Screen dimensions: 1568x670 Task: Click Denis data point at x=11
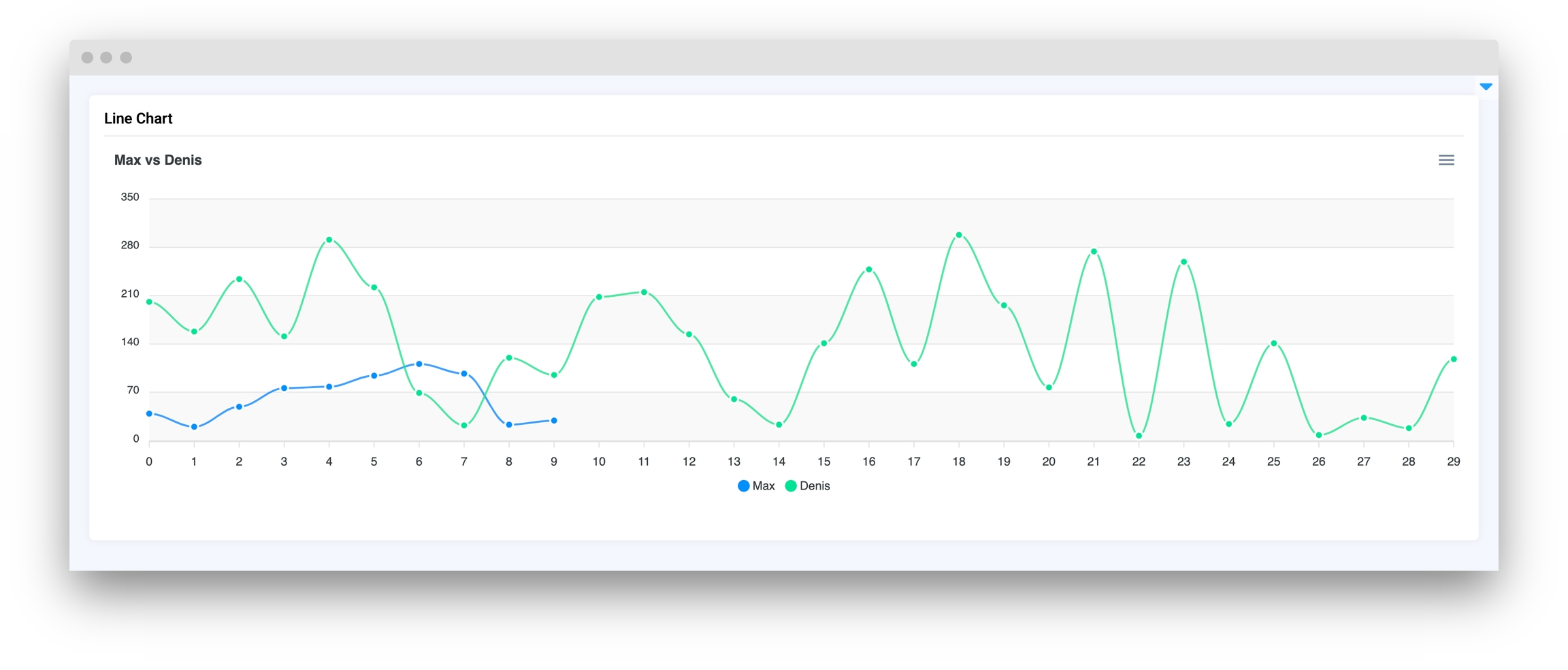(644, 292)
